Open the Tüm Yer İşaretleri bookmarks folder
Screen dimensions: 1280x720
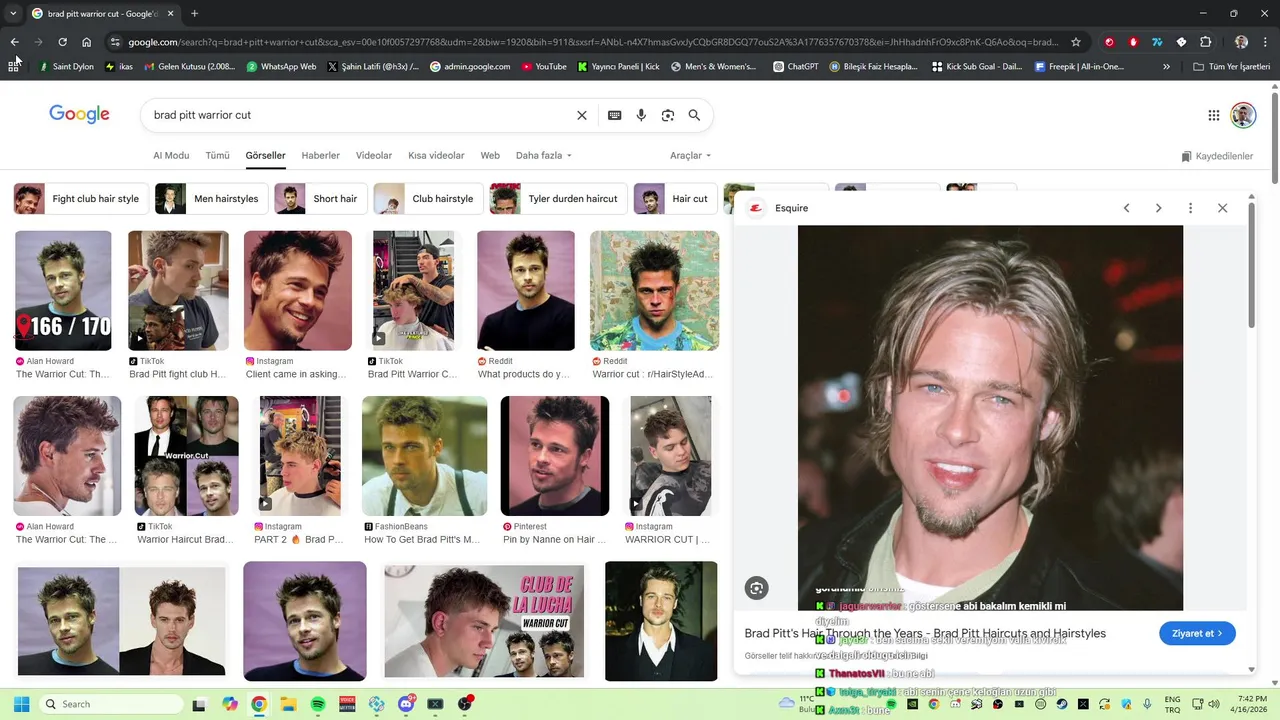(1231, 67)
